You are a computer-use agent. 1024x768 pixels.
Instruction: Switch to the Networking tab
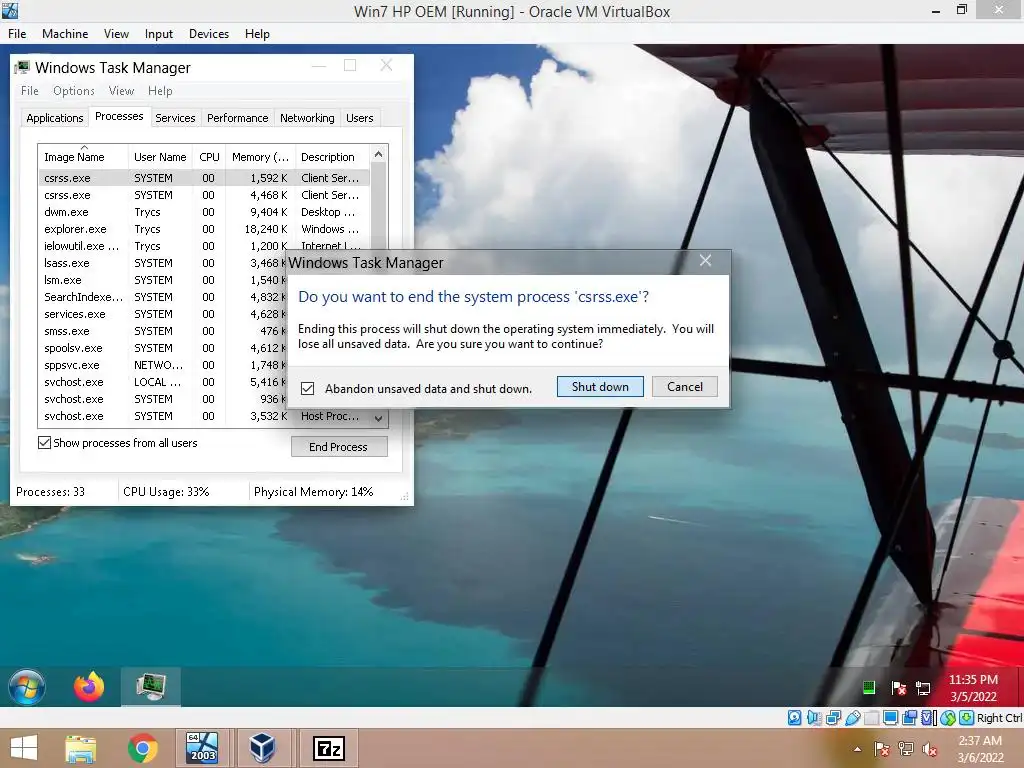tap(307, 118)
